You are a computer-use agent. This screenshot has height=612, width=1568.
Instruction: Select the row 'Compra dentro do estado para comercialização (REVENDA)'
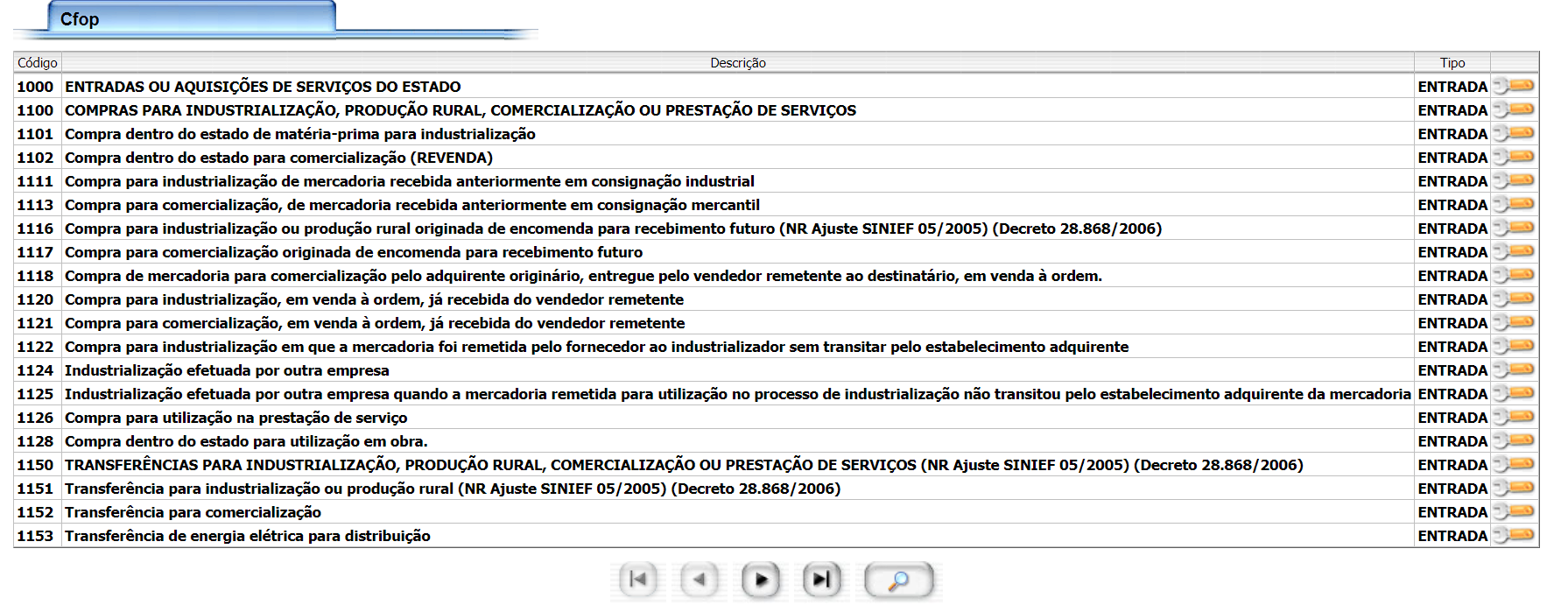point(278,158)
